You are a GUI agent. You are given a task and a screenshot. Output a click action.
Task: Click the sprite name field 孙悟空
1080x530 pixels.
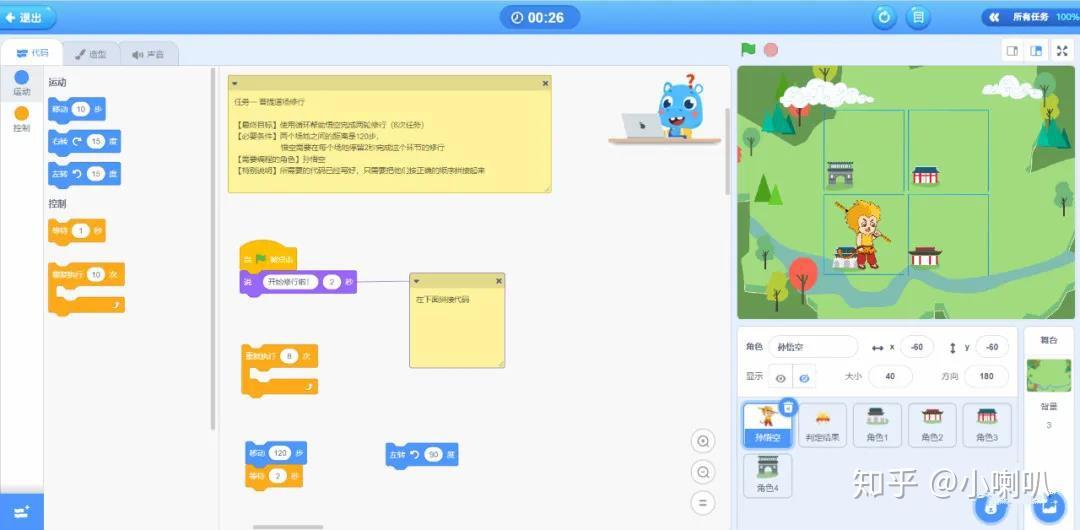813,347
